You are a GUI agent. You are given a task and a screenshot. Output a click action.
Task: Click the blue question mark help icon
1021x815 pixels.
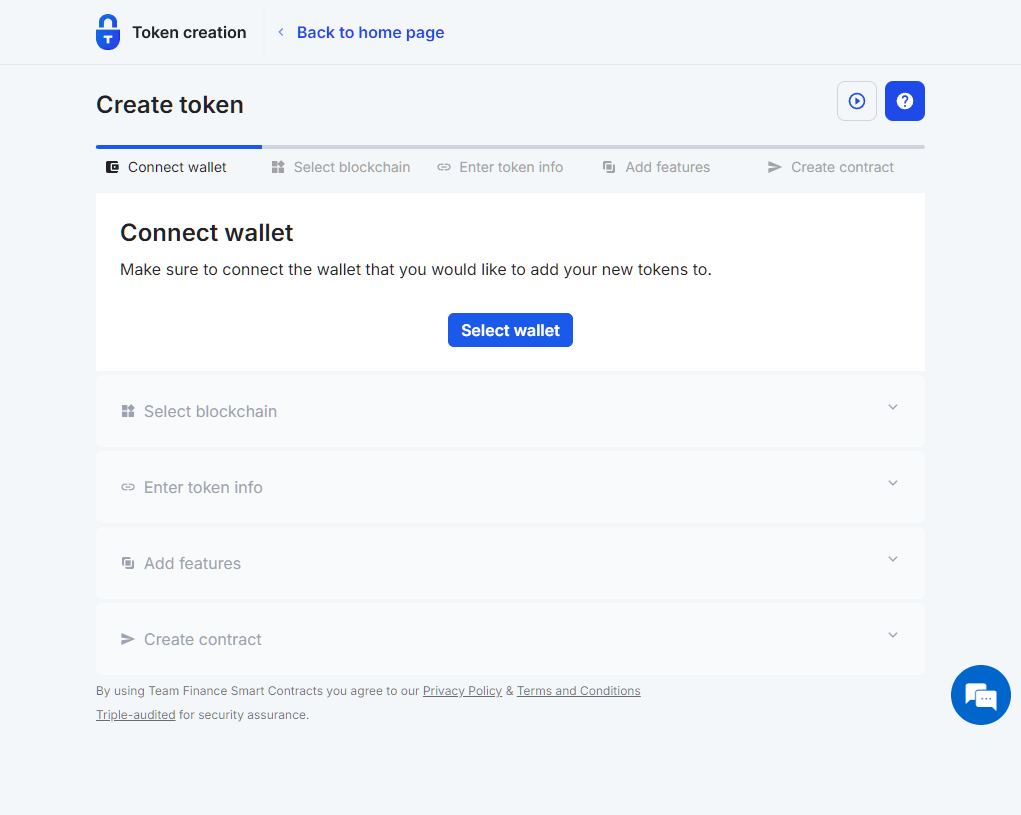click(x=904, y=101)
